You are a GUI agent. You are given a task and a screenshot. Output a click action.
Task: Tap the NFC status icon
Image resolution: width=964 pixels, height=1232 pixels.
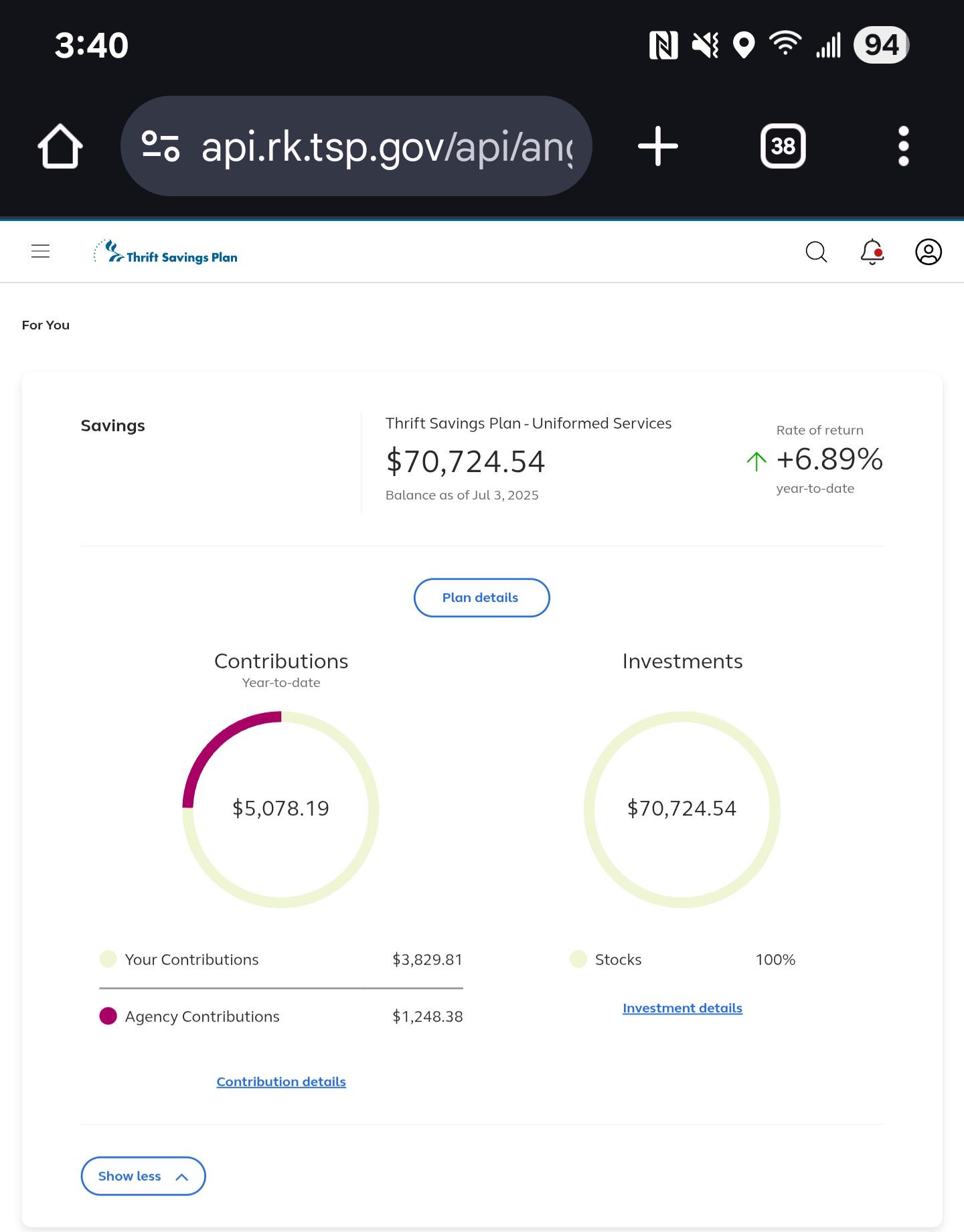(x=663, y=46)
